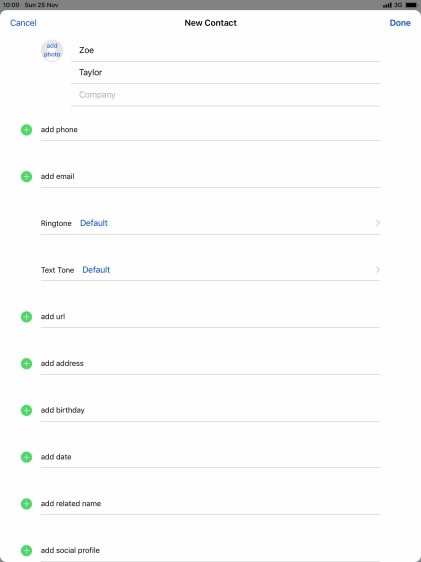Tap the green plus beside add url
The image size is (421, 562).
tap(26, 317)
